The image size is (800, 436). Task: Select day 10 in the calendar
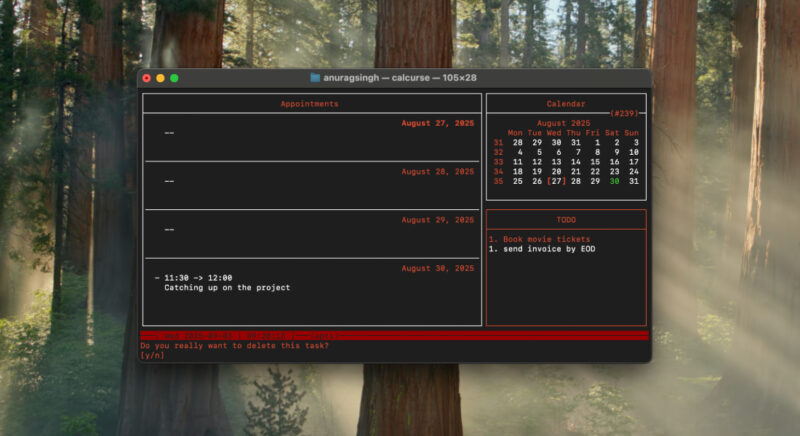coord(634,152)
